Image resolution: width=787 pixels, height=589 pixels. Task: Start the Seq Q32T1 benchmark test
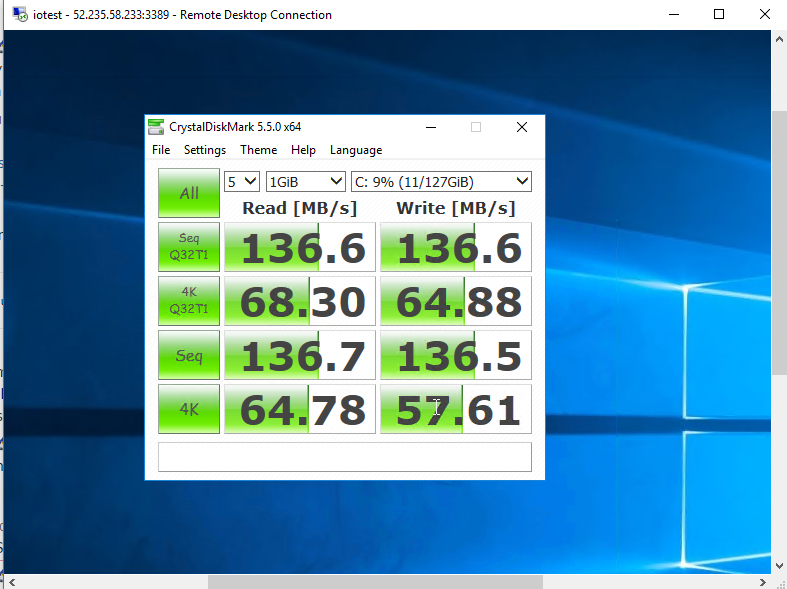point(189,247)
